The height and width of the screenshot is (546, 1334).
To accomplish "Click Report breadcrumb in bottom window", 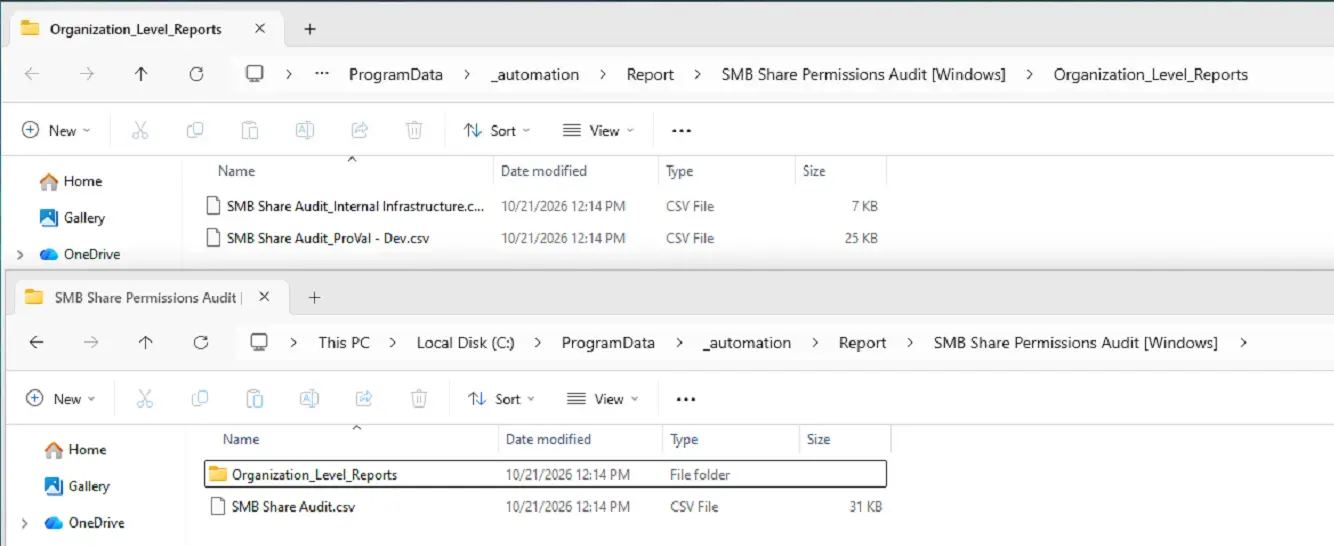I will (x=863, y=342).
